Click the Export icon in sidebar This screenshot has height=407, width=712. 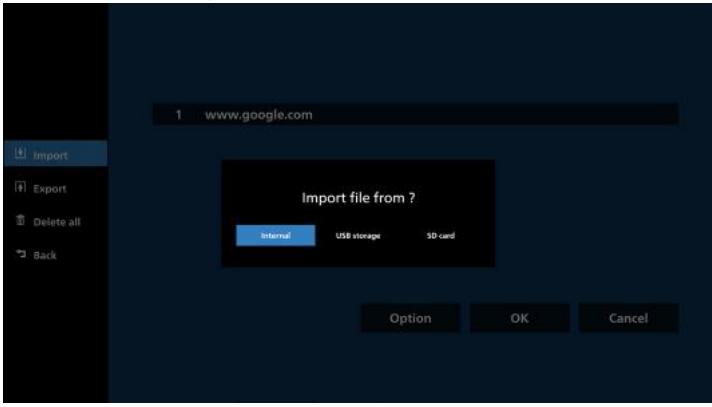(20, 187)
